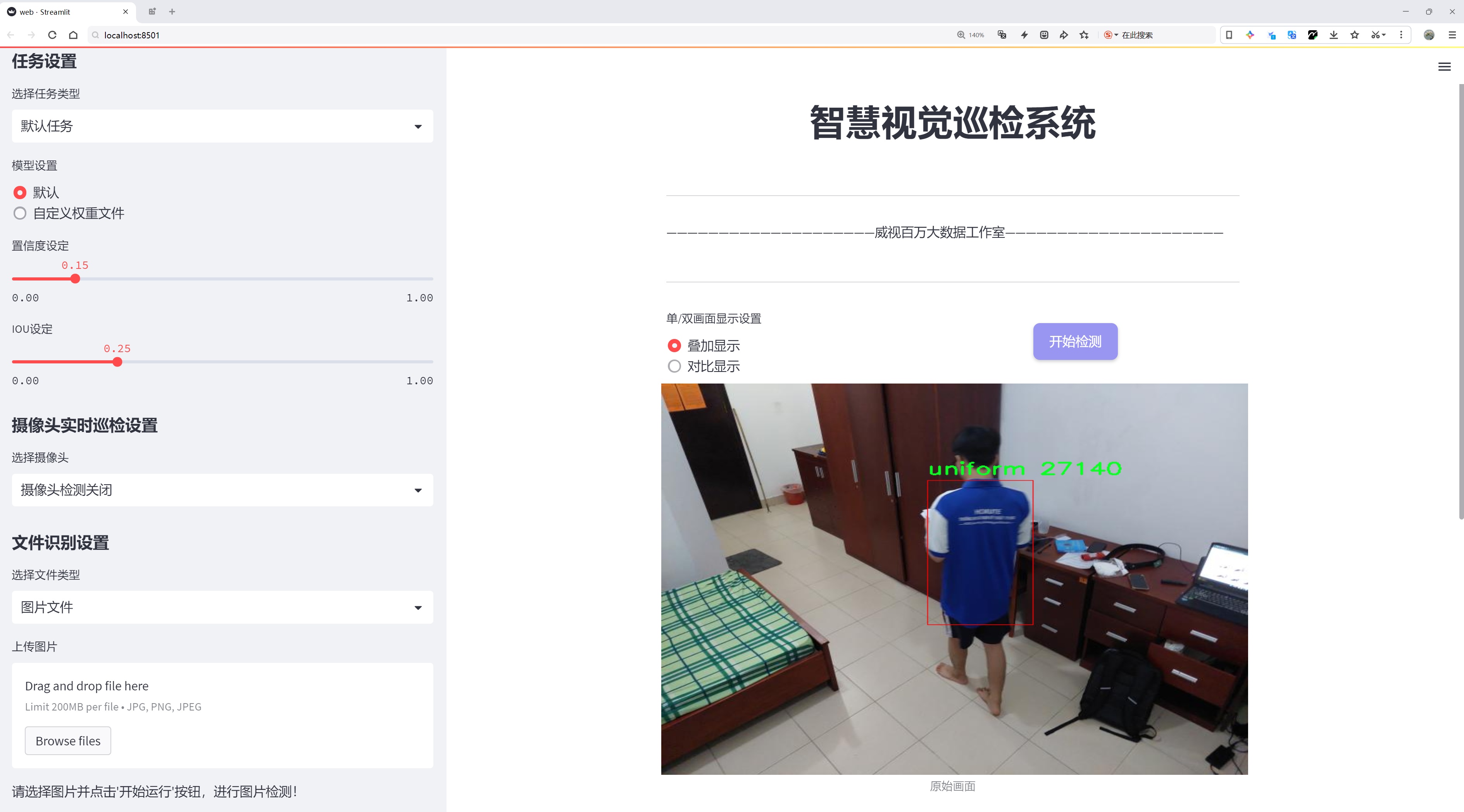Expand the 默认任务 task type dropdown
This screenshot has height=812, width=1464.
222,126
